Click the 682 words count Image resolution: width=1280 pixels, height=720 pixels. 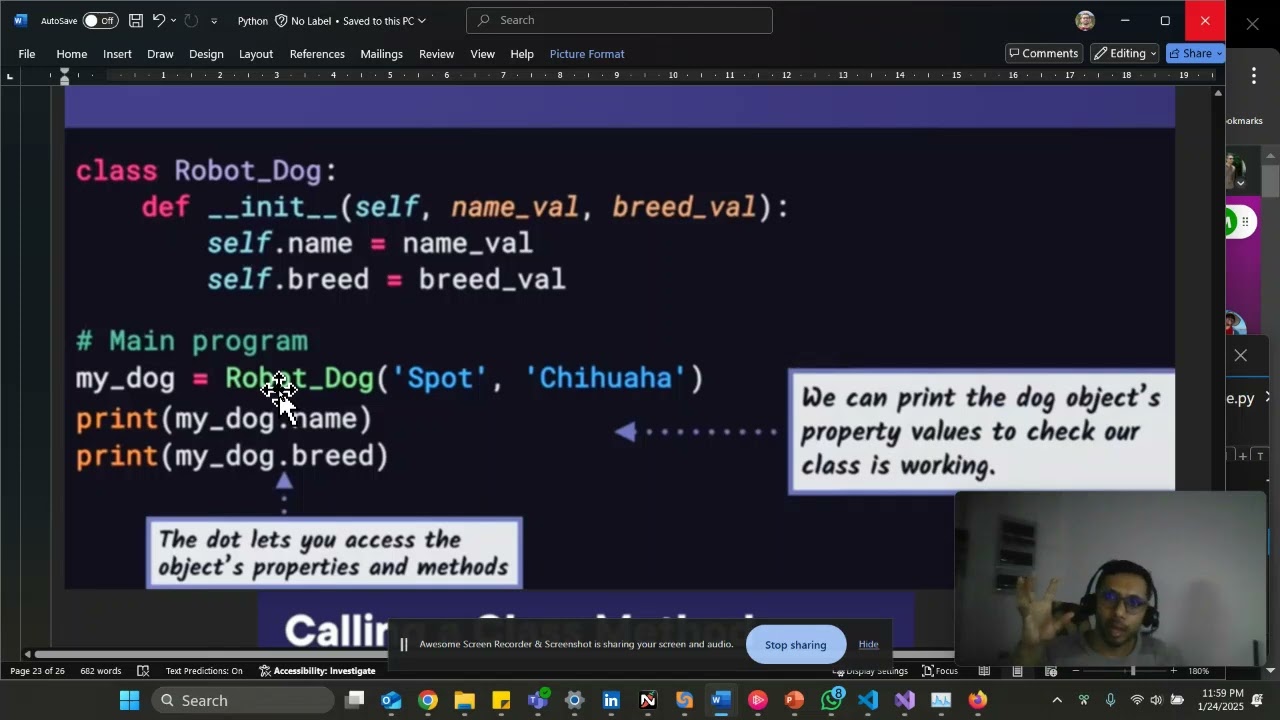(101, 671)
